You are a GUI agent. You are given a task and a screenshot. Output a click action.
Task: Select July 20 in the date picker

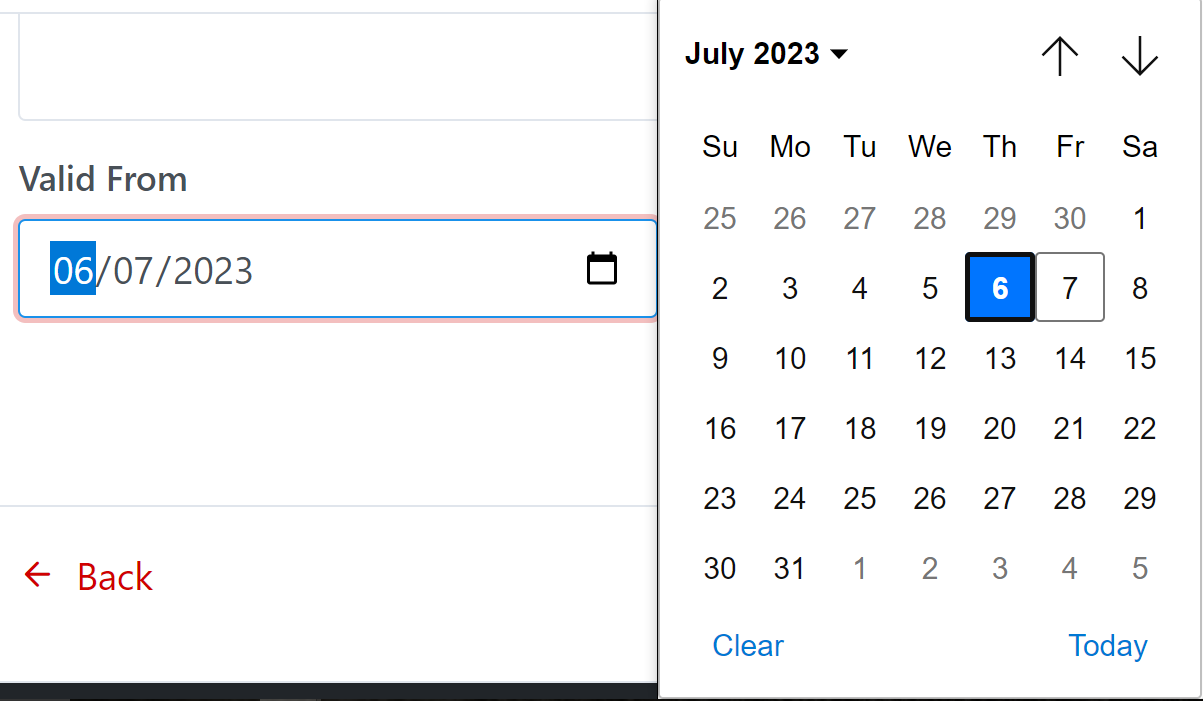pos(1000,428)
